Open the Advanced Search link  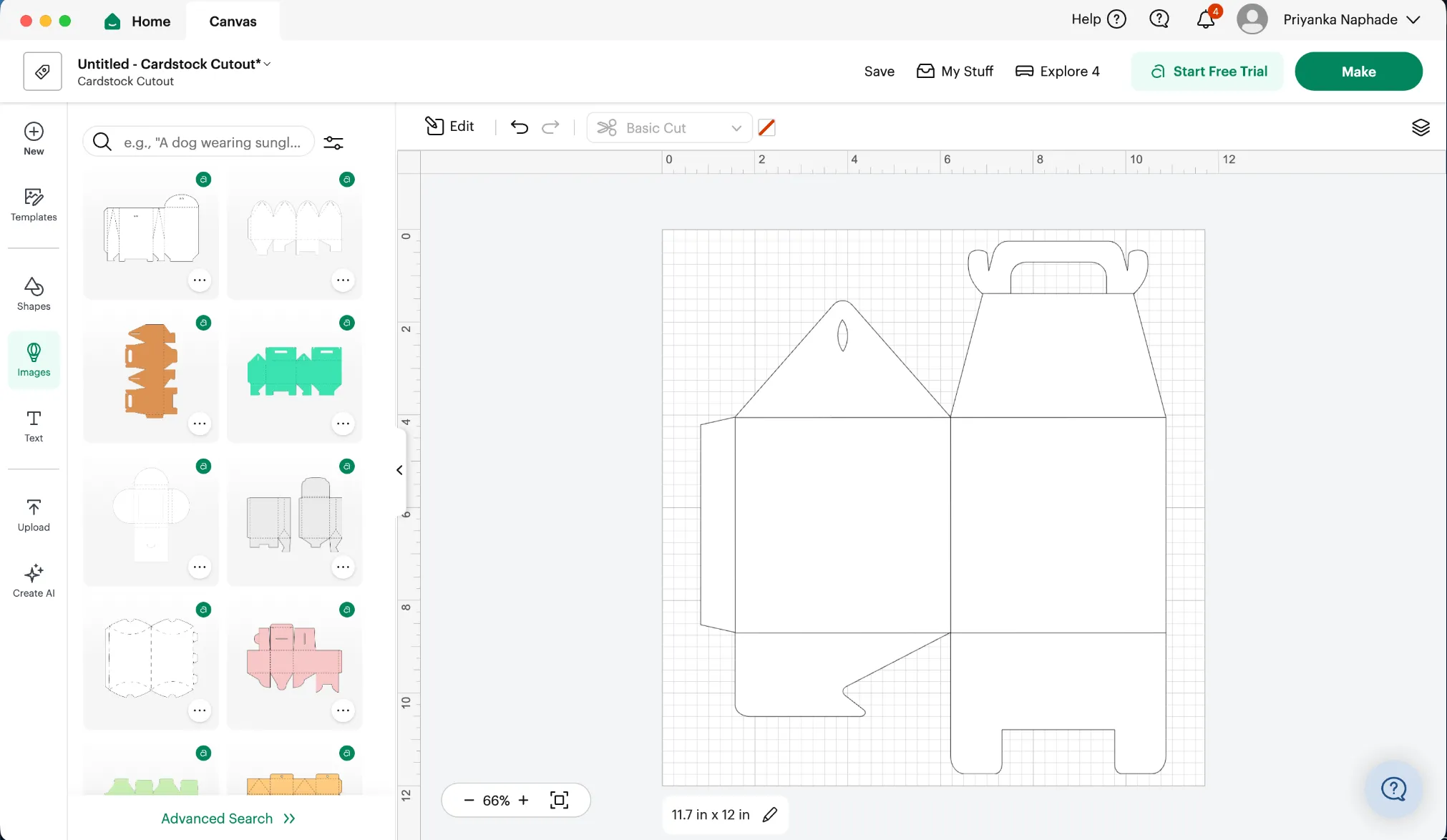coord(228,818)
